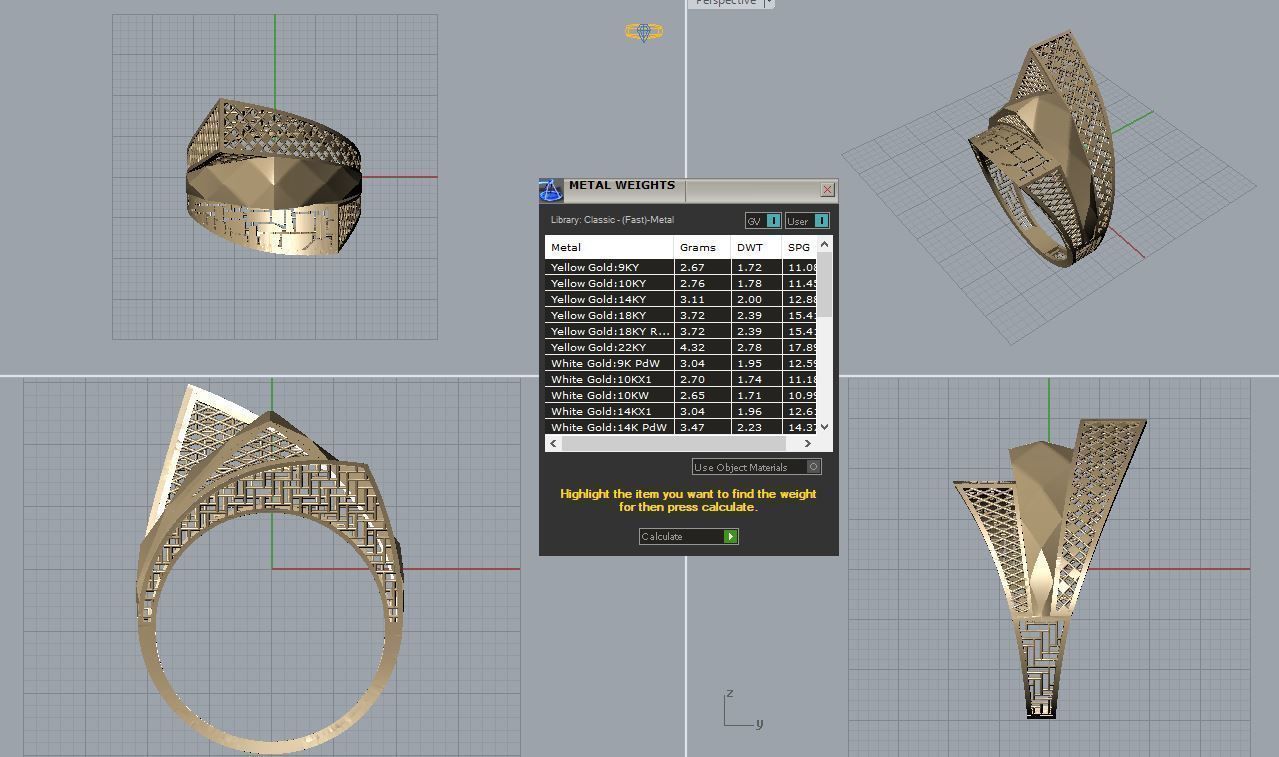The height and width of the screenshot is (757, 1279).
Task: Sort by the Grams column header
Action: (x=702, y=247)
